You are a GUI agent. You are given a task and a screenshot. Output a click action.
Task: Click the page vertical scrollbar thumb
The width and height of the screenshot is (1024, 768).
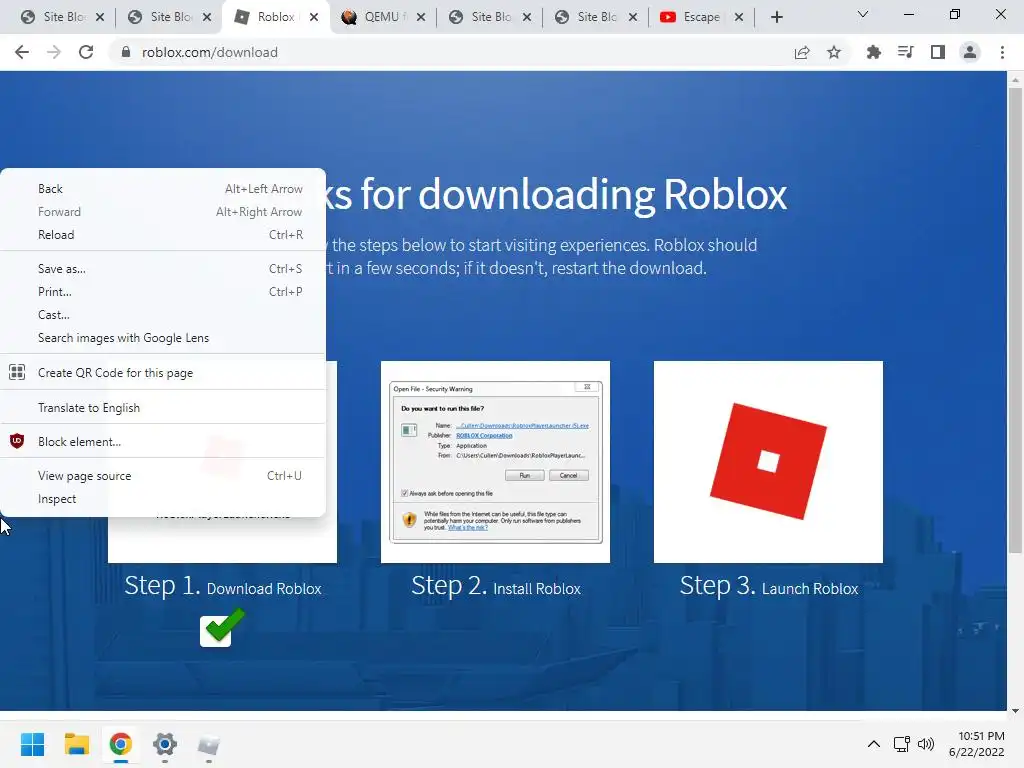[1015, 320]
